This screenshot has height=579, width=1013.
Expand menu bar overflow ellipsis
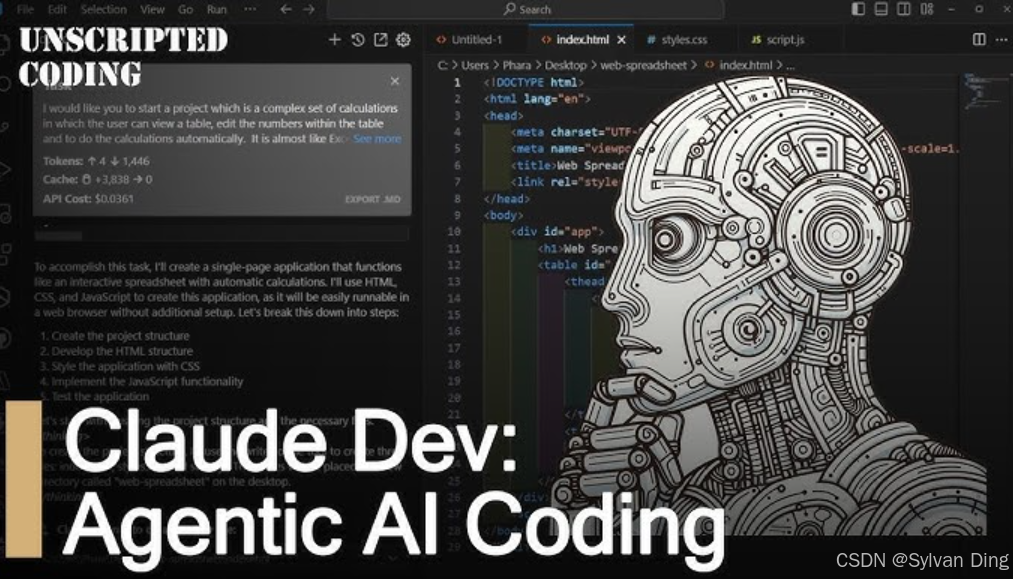coord(250,9)
